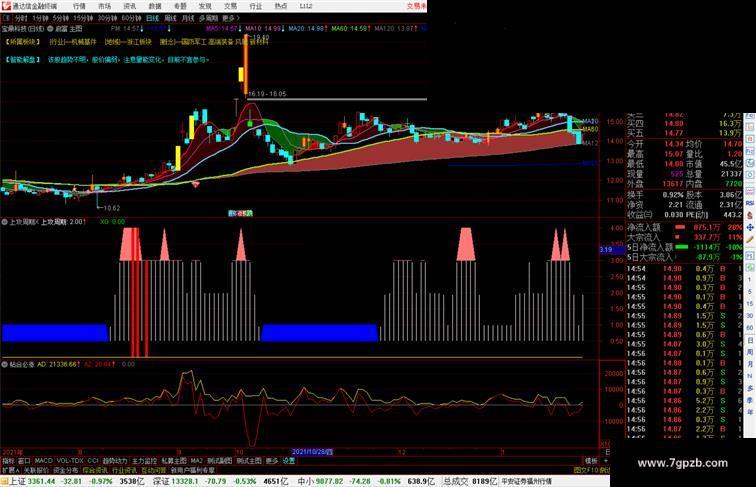Click the dollar-sign icon in right toolbar
Image resolution: width=756 pixels, height=487 pixels.
750,216
